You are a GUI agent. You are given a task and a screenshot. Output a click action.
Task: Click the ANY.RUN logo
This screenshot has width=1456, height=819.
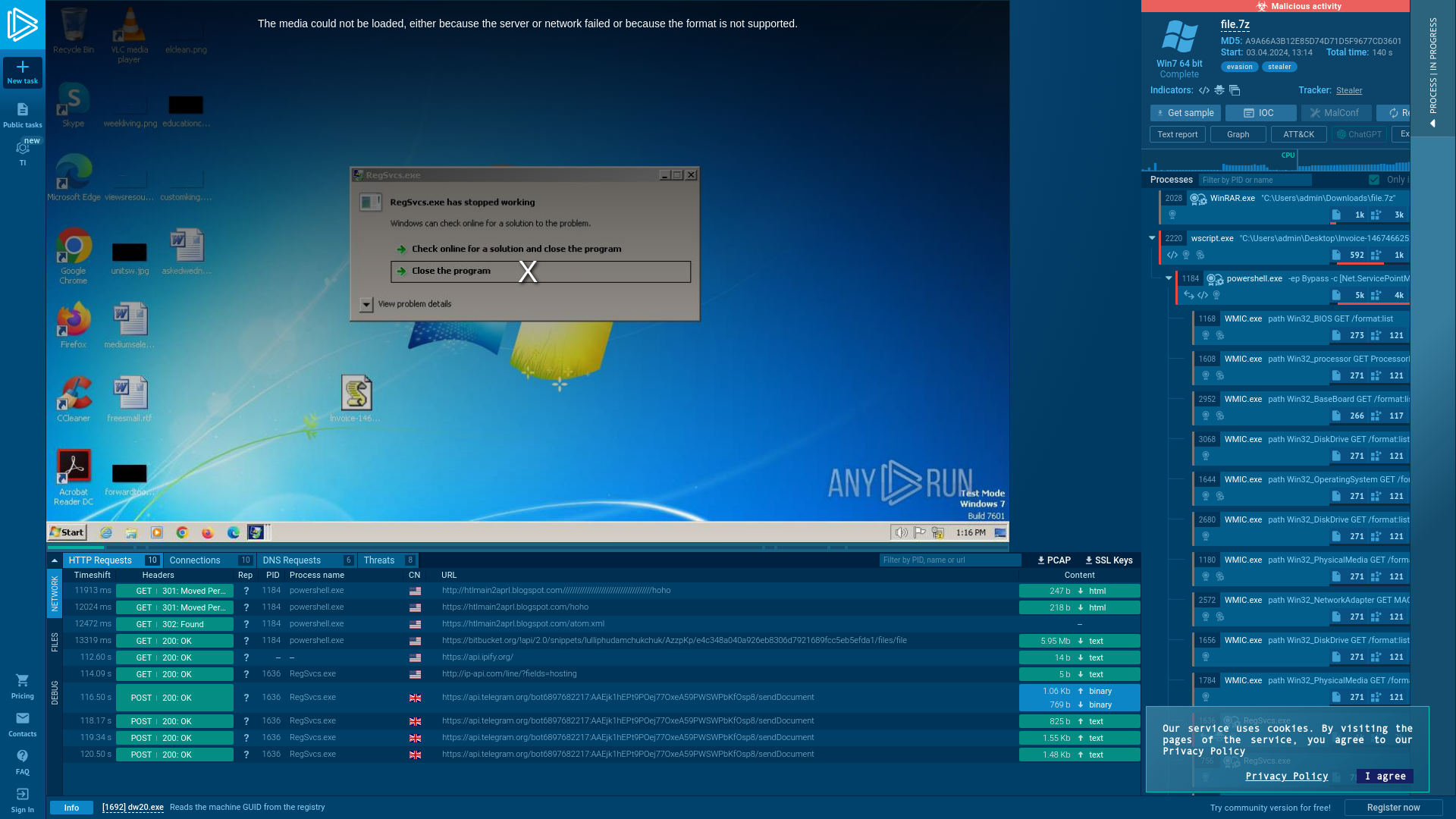click(x=23, y=25)
